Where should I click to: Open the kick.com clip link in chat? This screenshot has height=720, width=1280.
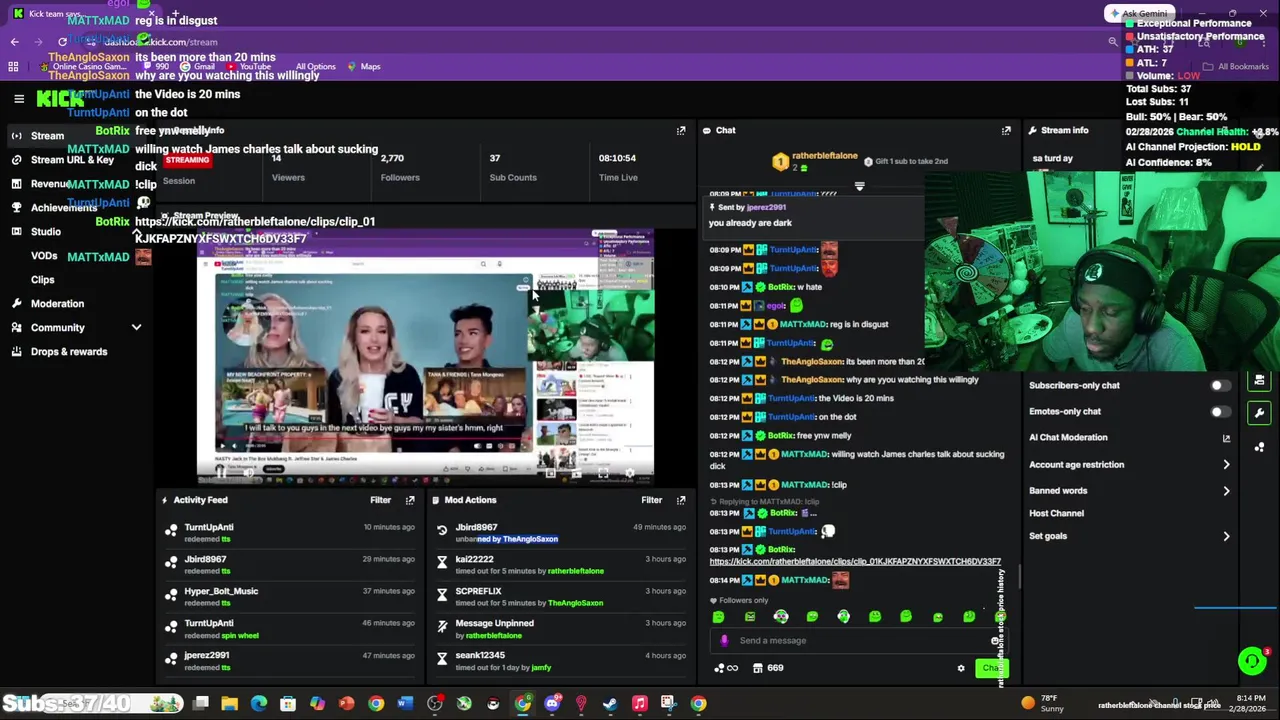pyautogui.click(x=855, y=562)
